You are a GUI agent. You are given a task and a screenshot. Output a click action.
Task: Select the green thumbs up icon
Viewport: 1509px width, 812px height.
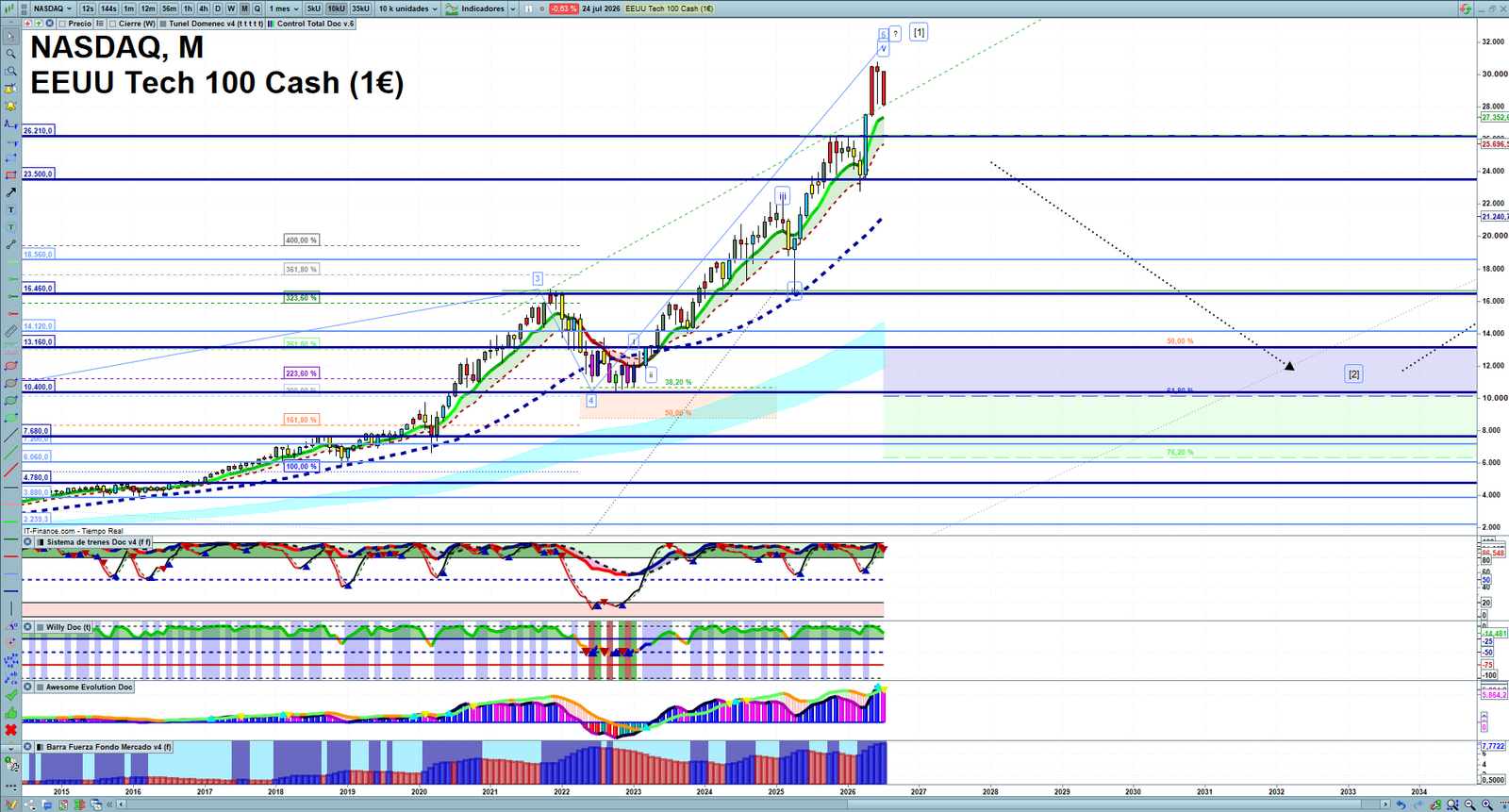[11, 713]
